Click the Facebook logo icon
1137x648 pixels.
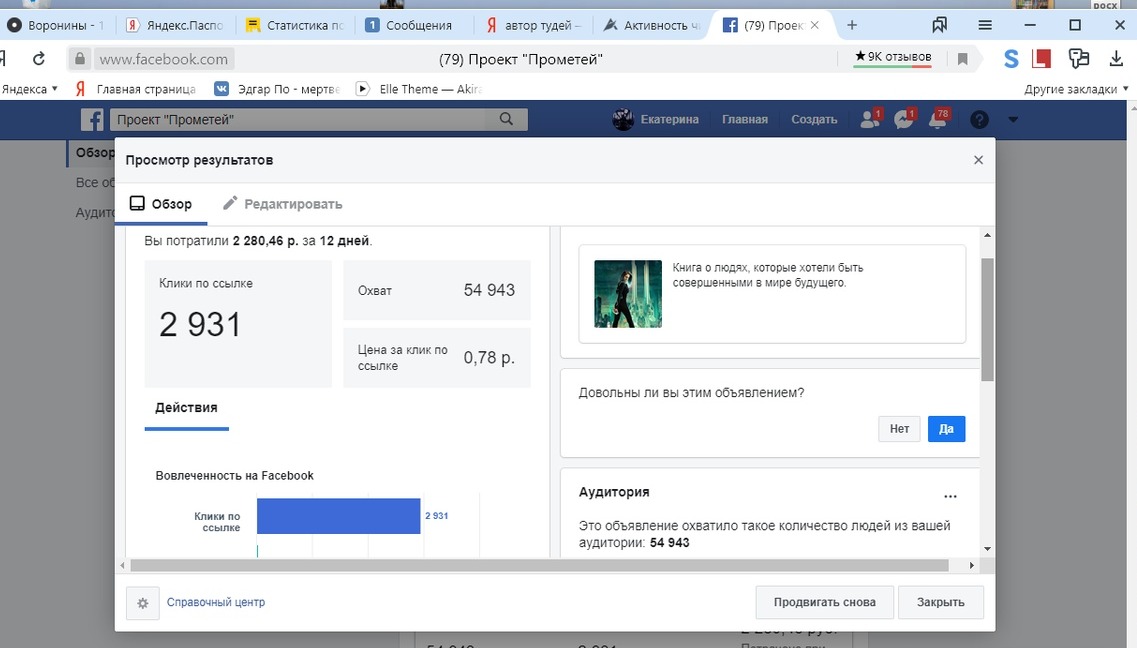click(x=92, y=120)
